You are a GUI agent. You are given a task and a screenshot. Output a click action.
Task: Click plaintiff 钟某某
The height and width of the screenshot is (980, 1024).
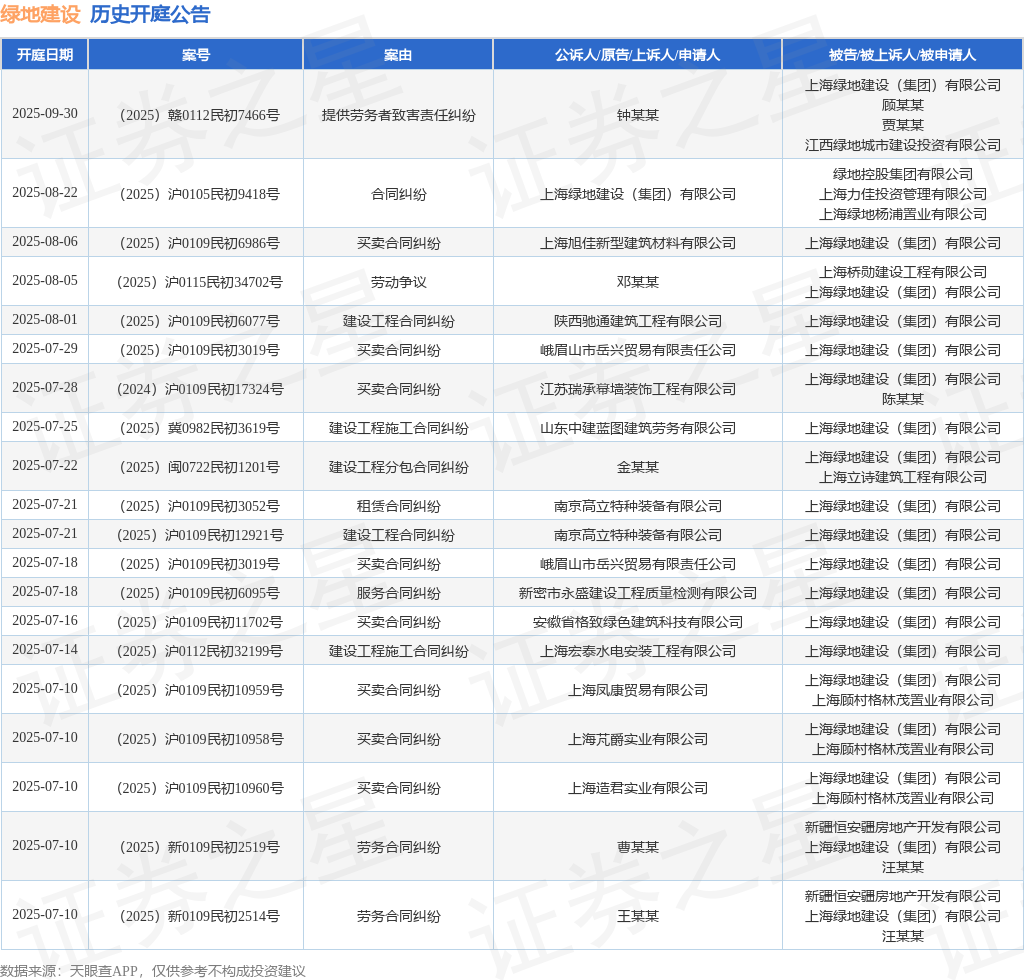click(637, 115)
